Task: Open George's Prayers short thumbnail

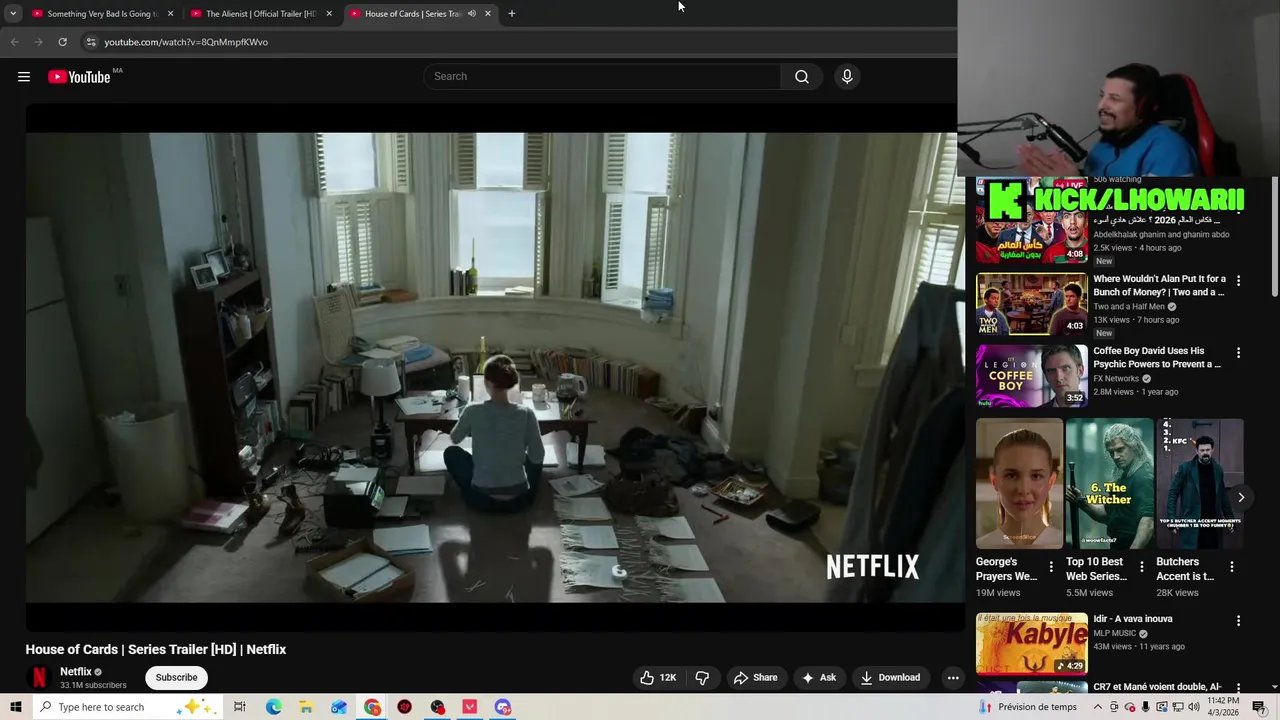Action: pos(1019,484)
